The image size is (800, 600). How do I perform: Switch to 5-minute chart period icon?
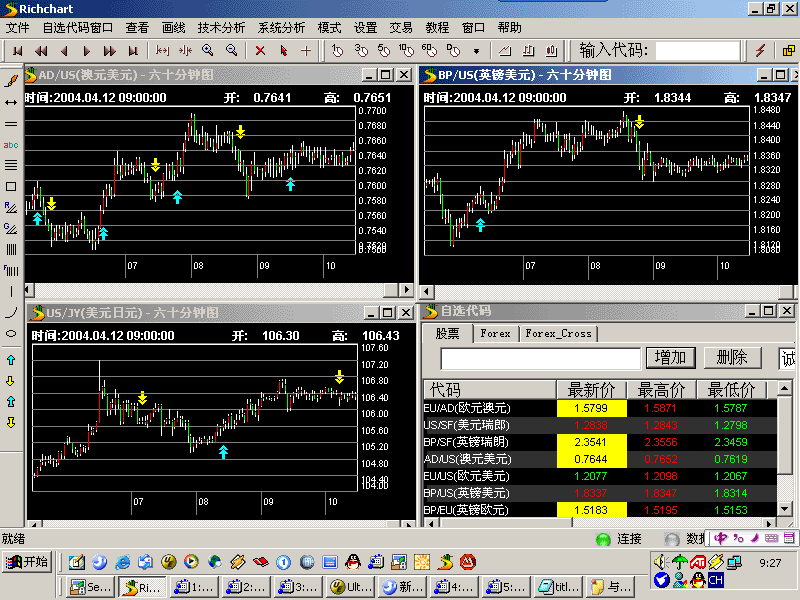384,51
